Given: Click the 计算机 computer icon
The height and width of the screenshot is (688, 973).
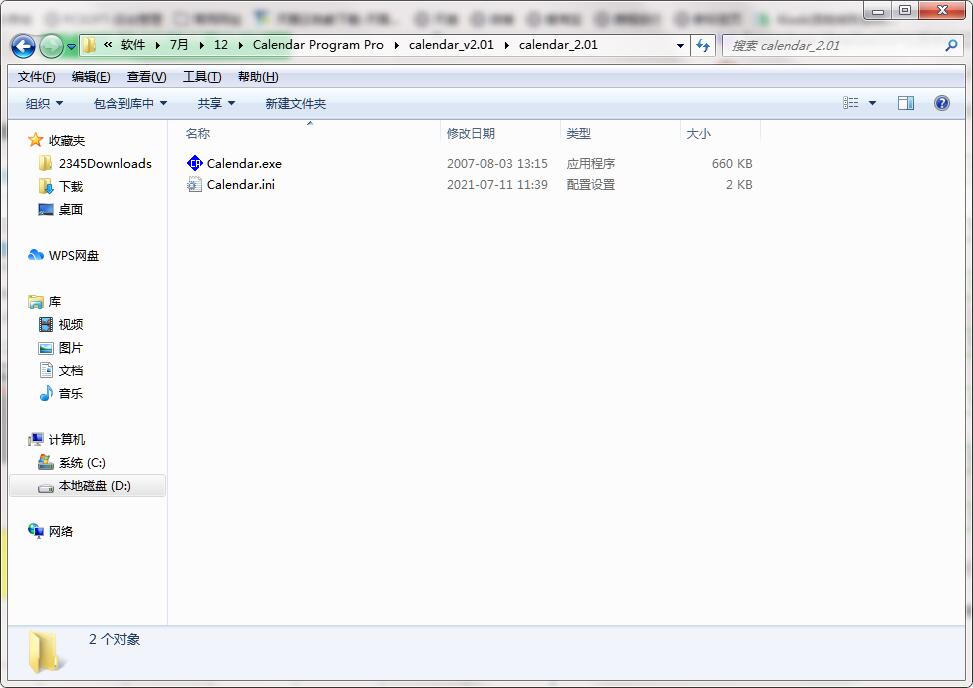Looking at the screenshot, I should (36, 439).
